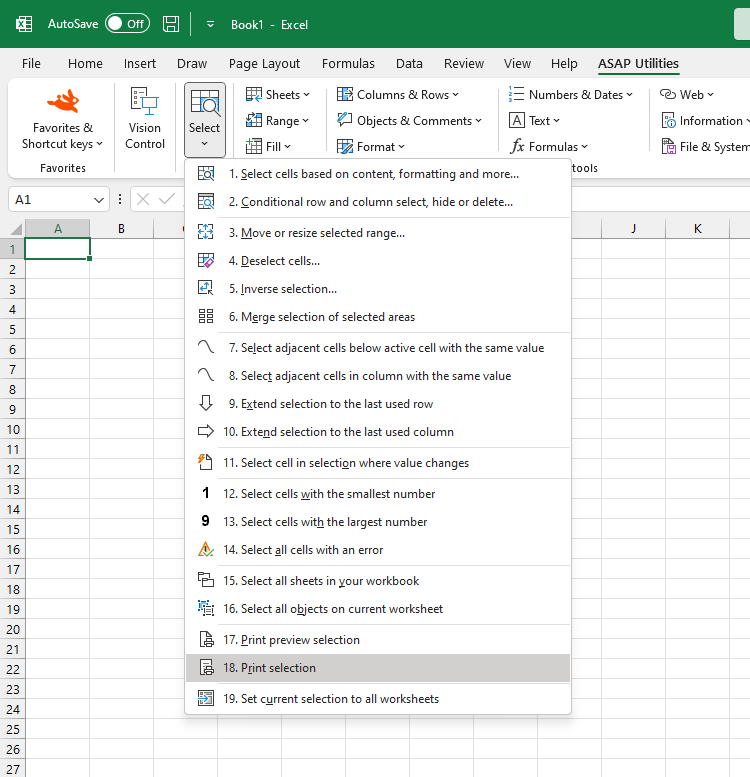Toggle the AutoSave switch
The width and height of the screenshot is (750, 777).
[127, 24]
